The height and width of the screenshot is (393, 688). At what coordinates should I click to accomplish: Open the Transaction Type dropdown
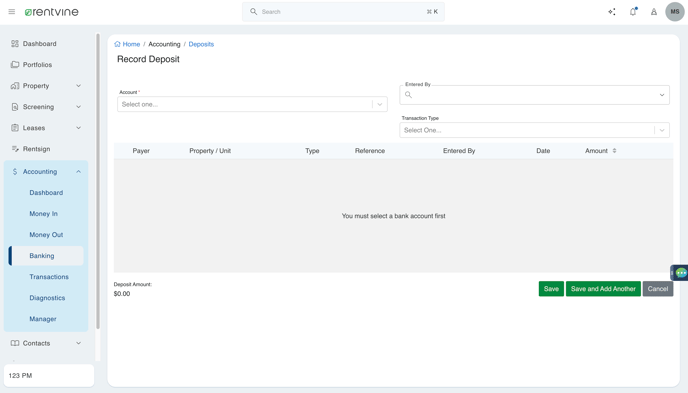[534, 130]
